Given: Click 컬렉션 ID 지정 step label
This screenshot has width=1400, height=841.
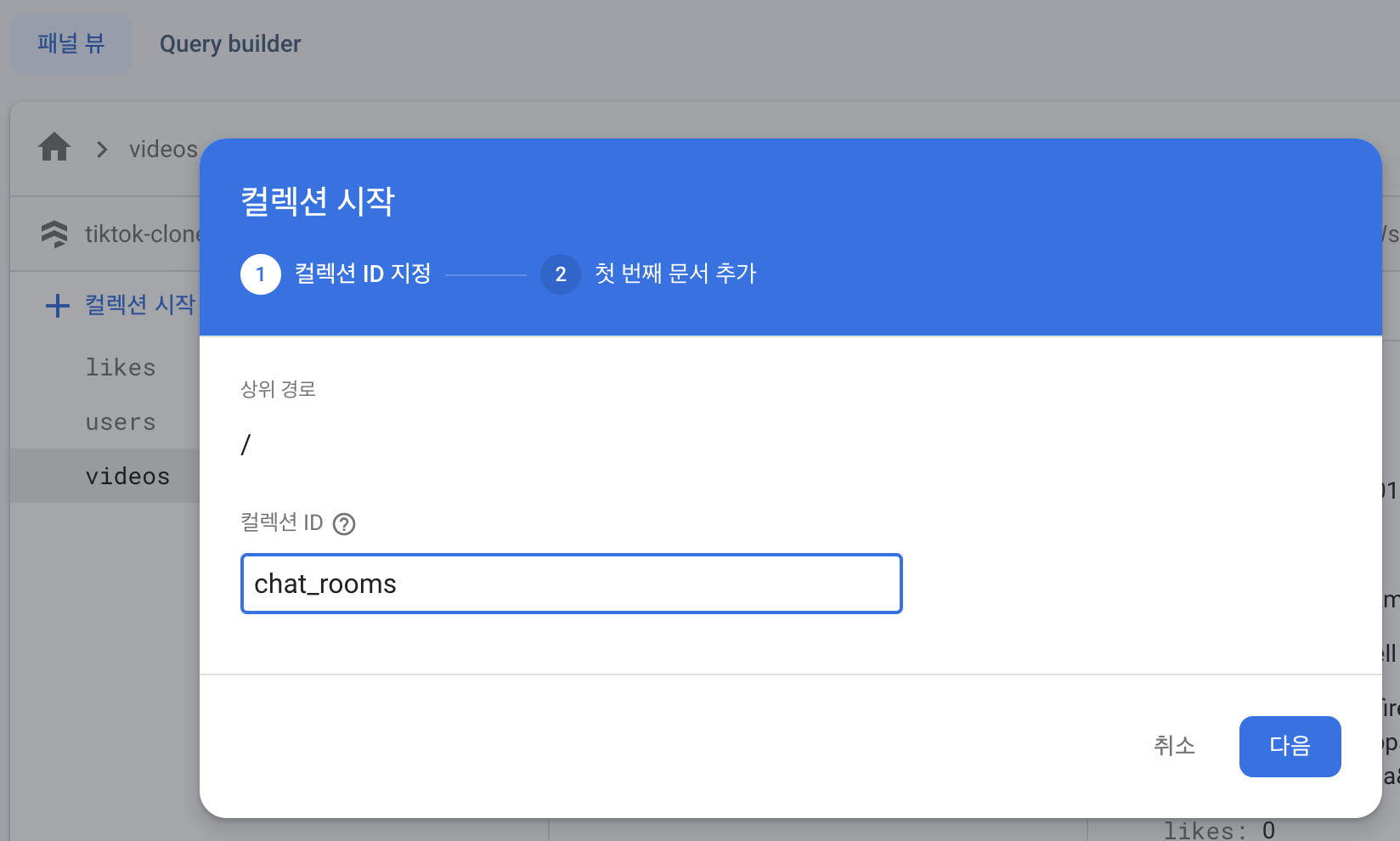Looking at the screenshot, I should (x=363, y=274).
